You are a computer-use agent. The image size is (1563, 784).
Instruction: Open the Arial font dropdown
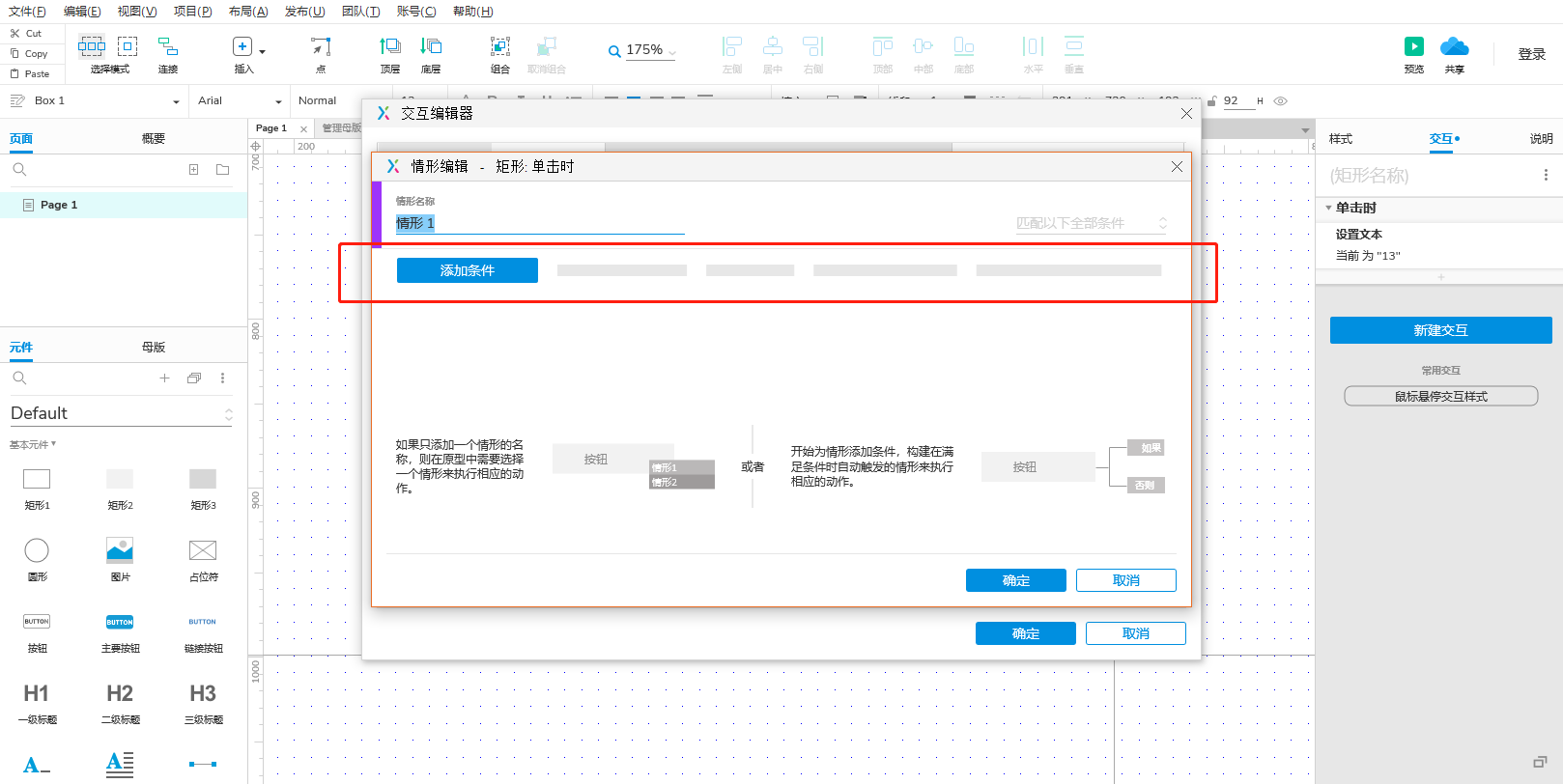278,101
